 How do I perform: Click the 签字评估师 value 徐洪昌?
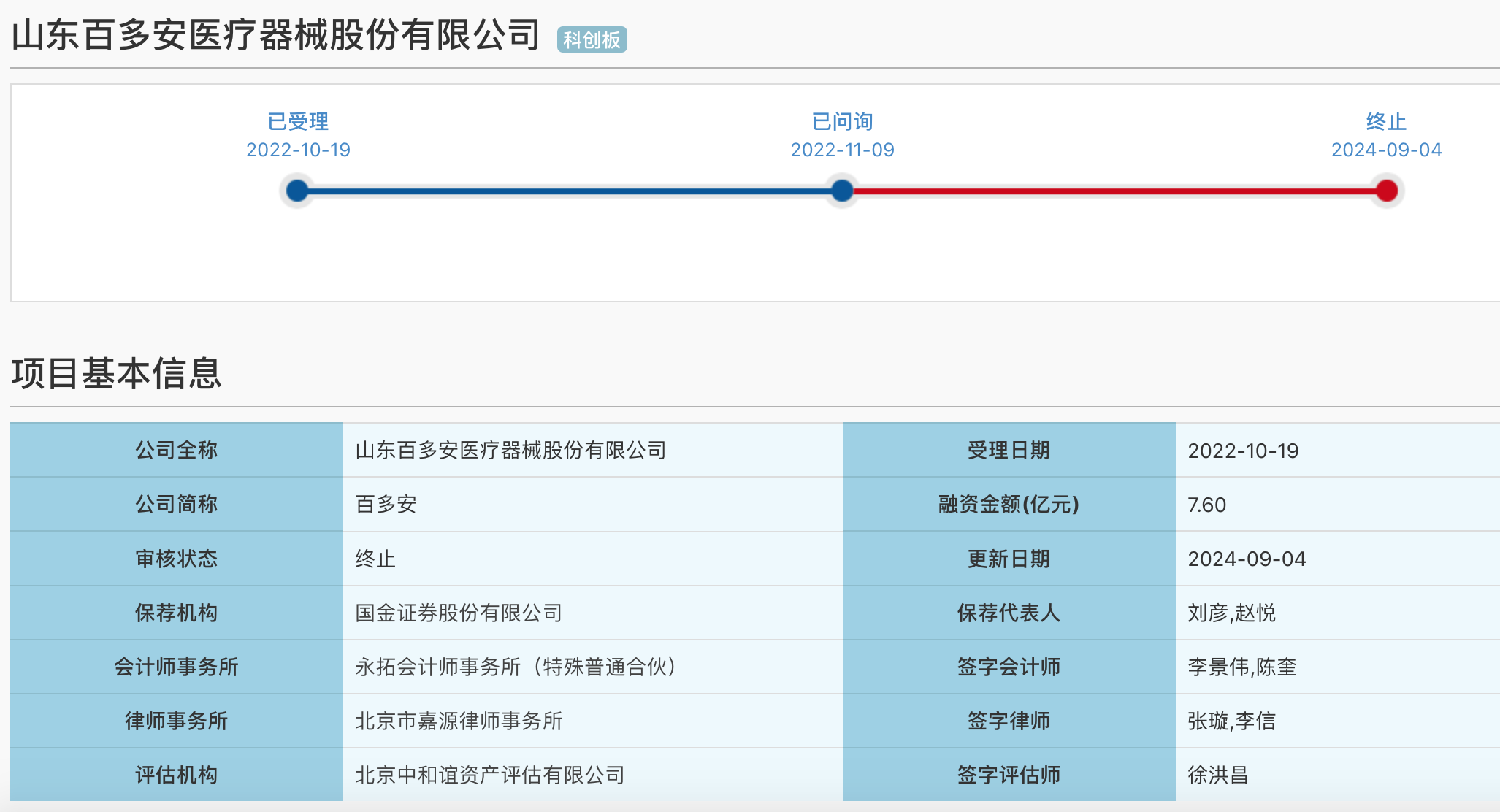pos(1217,775)
